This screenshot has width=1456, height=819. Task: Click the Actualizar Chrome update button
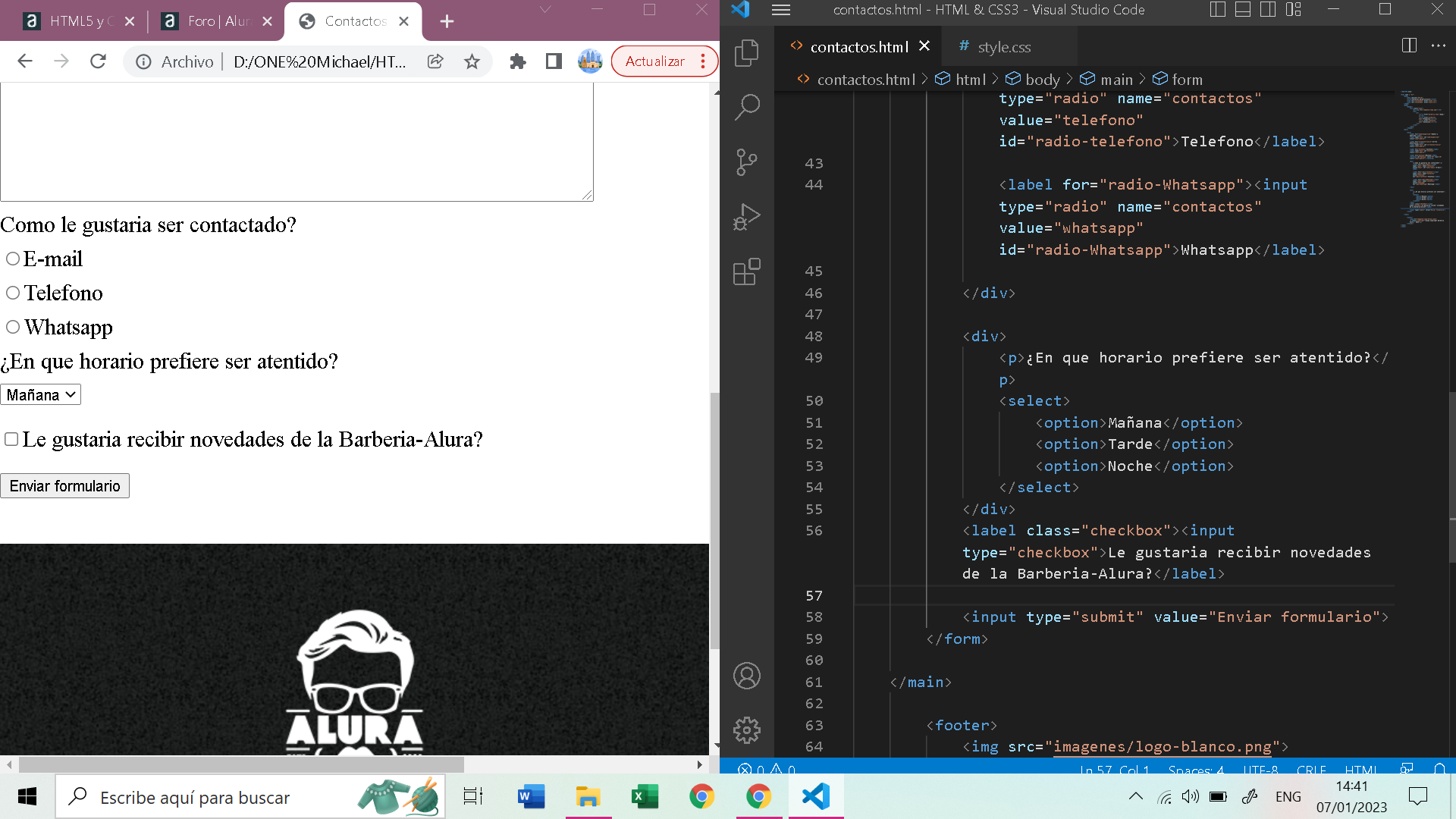pos(654,61)
